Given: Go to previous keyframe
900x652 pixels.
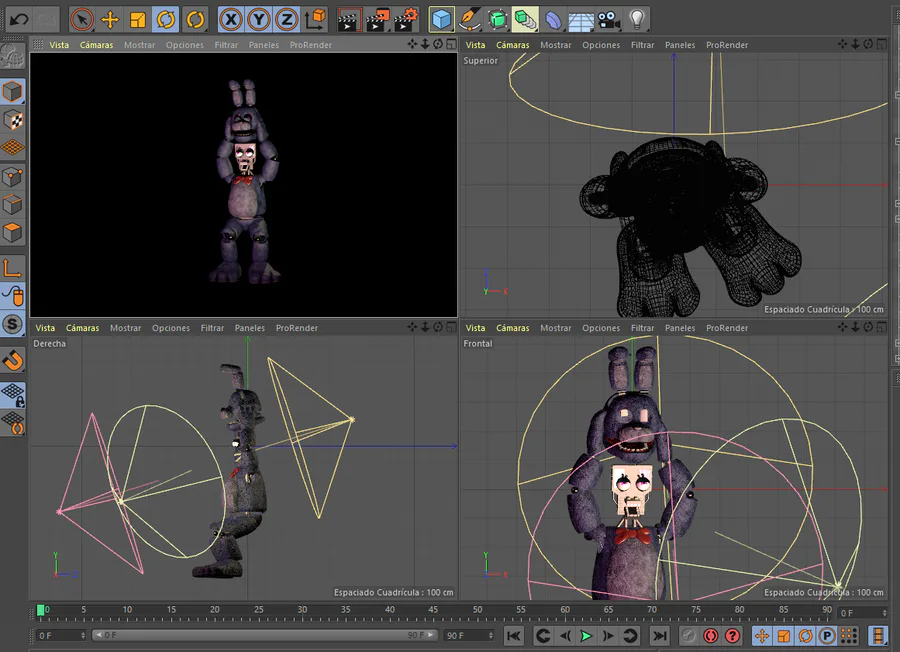Looking at the screenshot, I should 542,635.
